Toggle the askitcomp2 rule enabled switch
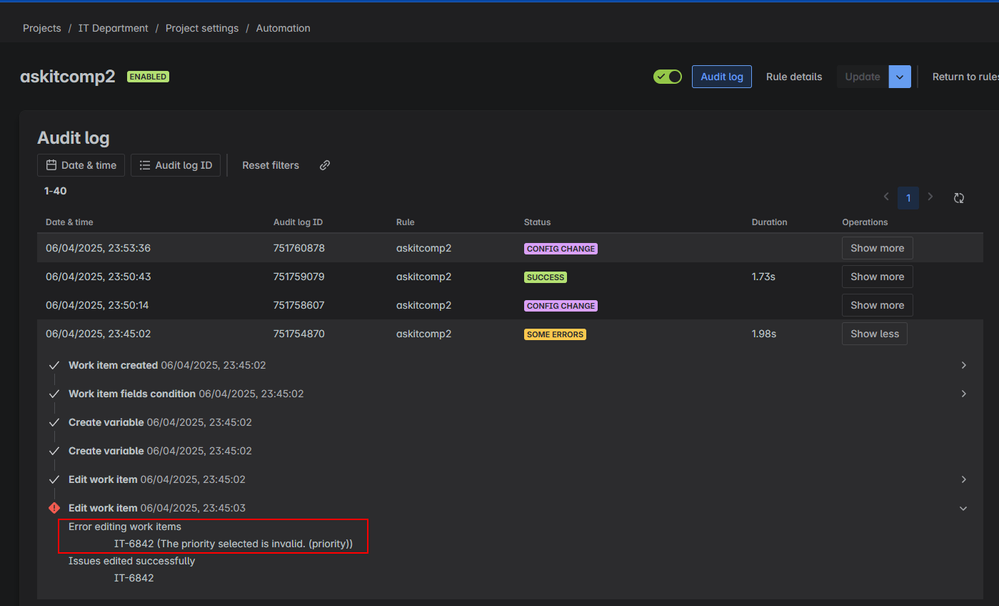The image size is (999, 606). [667, 76]
